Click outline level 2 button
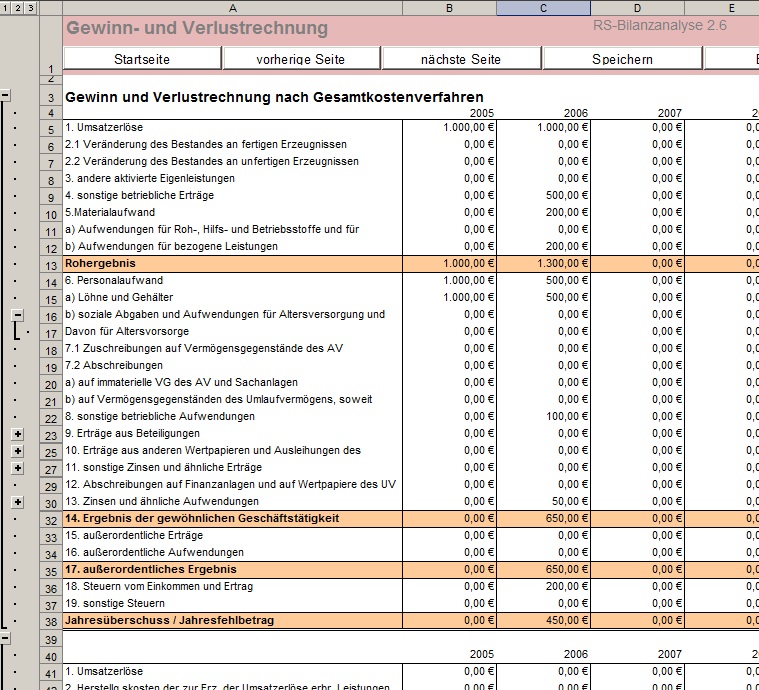Viewport: 759px width, 690px height. (x=18, y=8)
